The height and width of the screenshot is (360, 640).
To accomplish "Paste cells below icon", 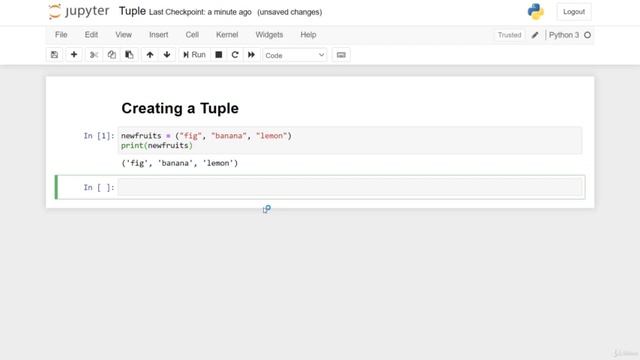I will pyautogui.click(x=129, y=55).
